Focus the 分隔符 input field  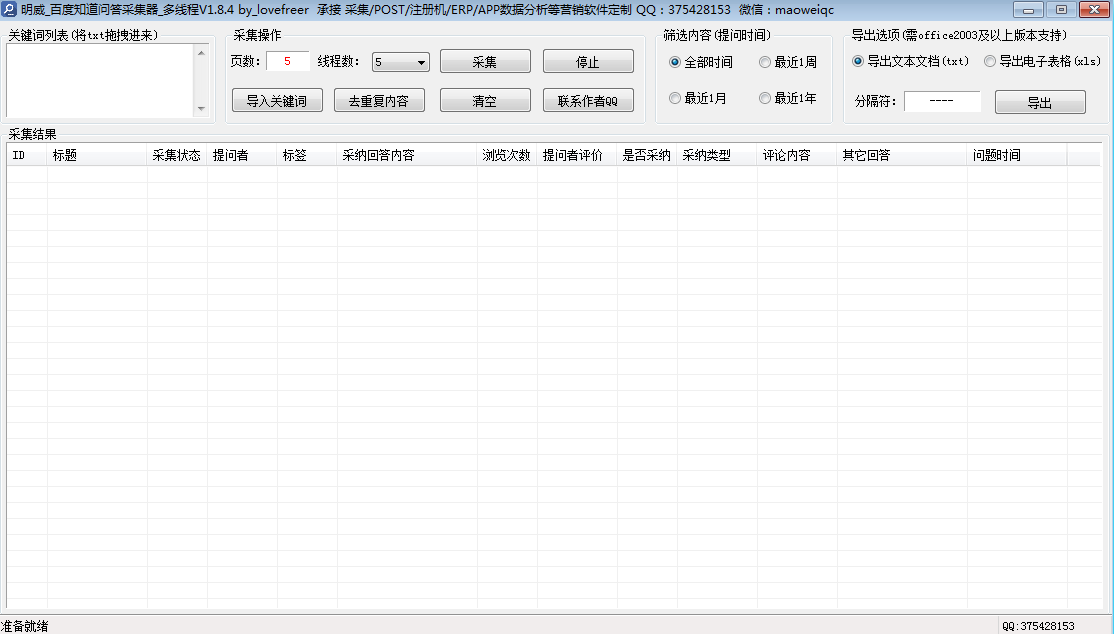[x=942, y=101]
